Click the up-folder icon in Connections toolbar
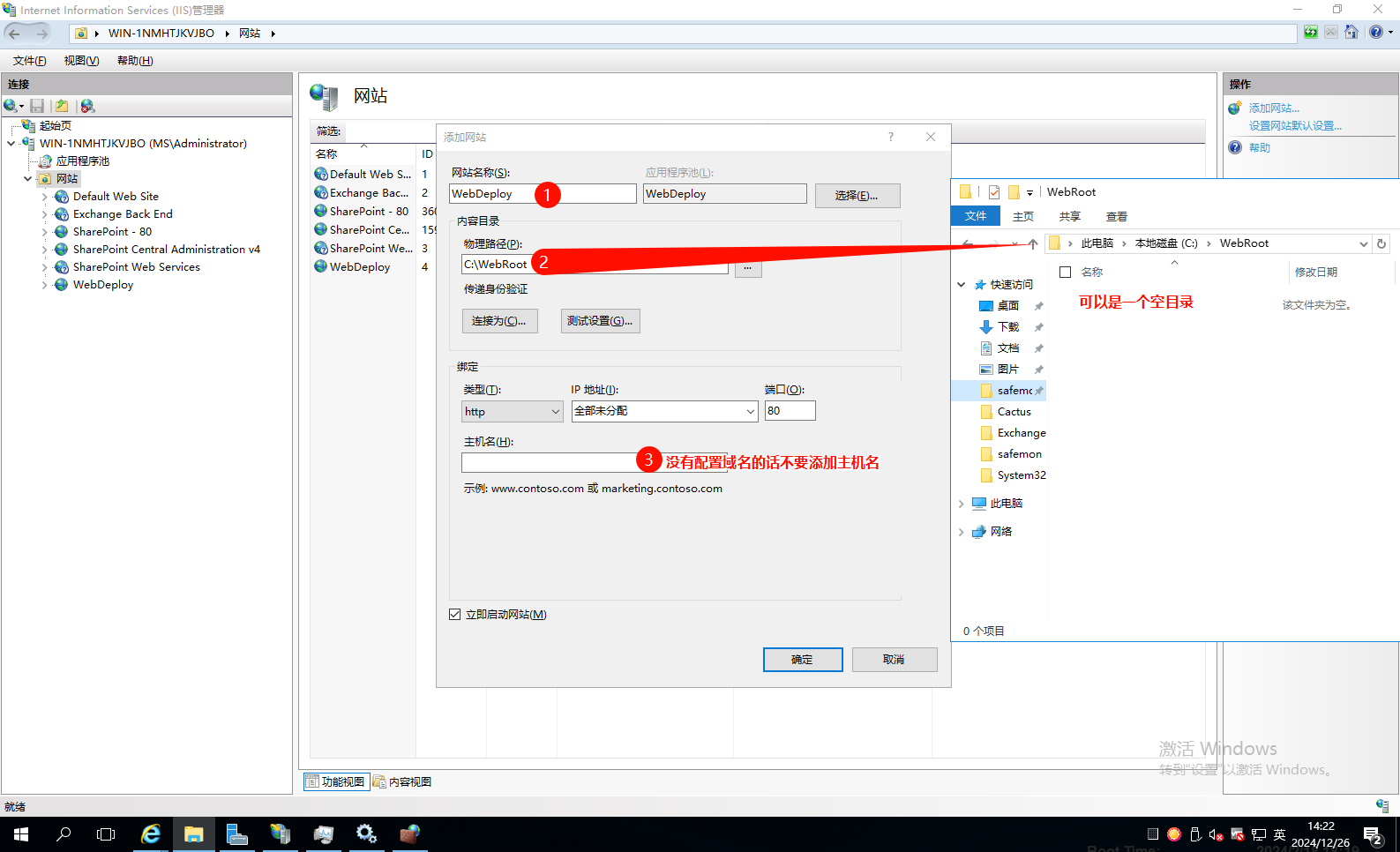Image resolution: width=1400 pixels, height=852 pixels. click(x=62, y=106)
